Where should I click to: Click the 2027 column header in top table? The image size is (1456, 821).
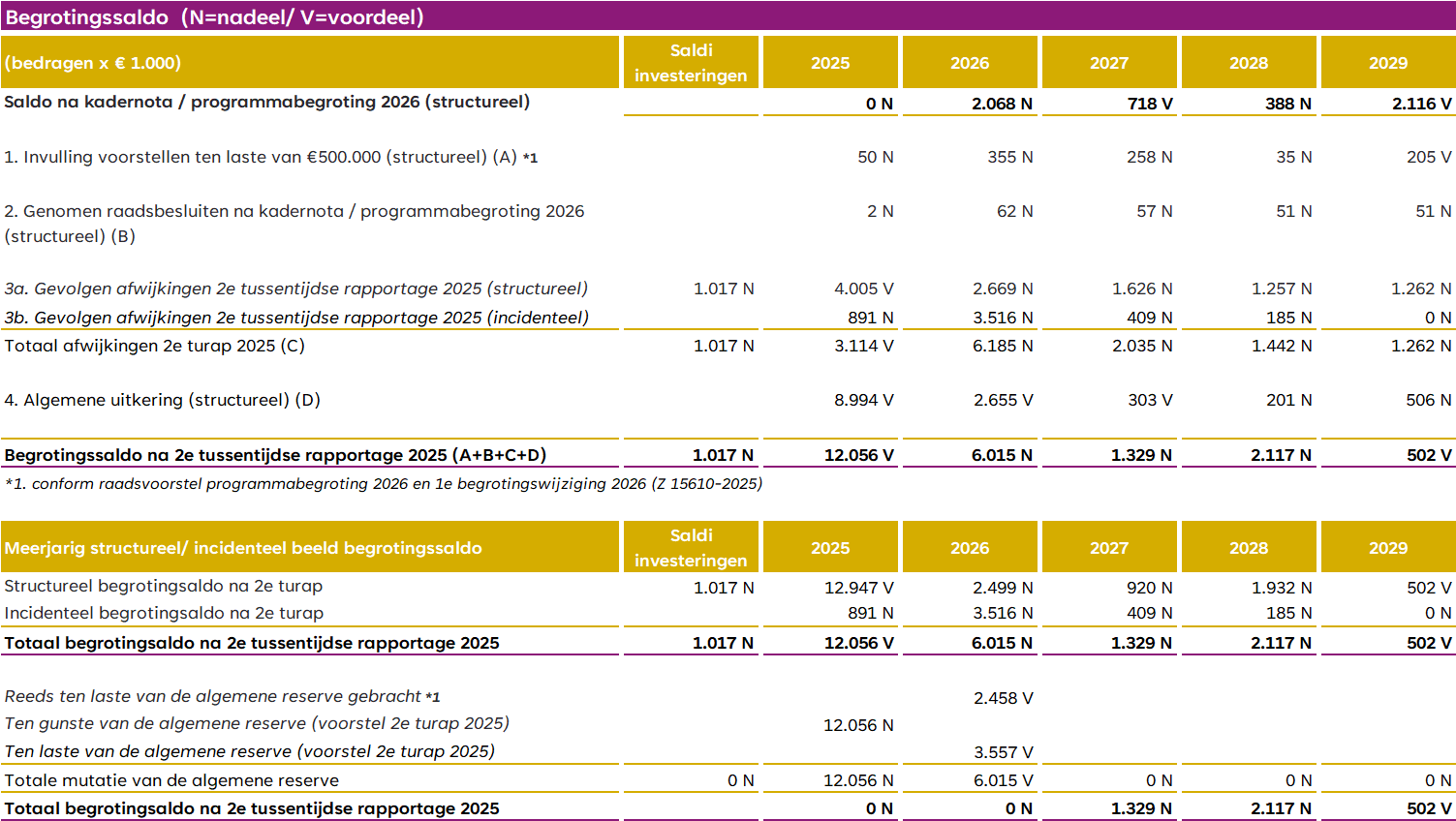click(1108, 63)
